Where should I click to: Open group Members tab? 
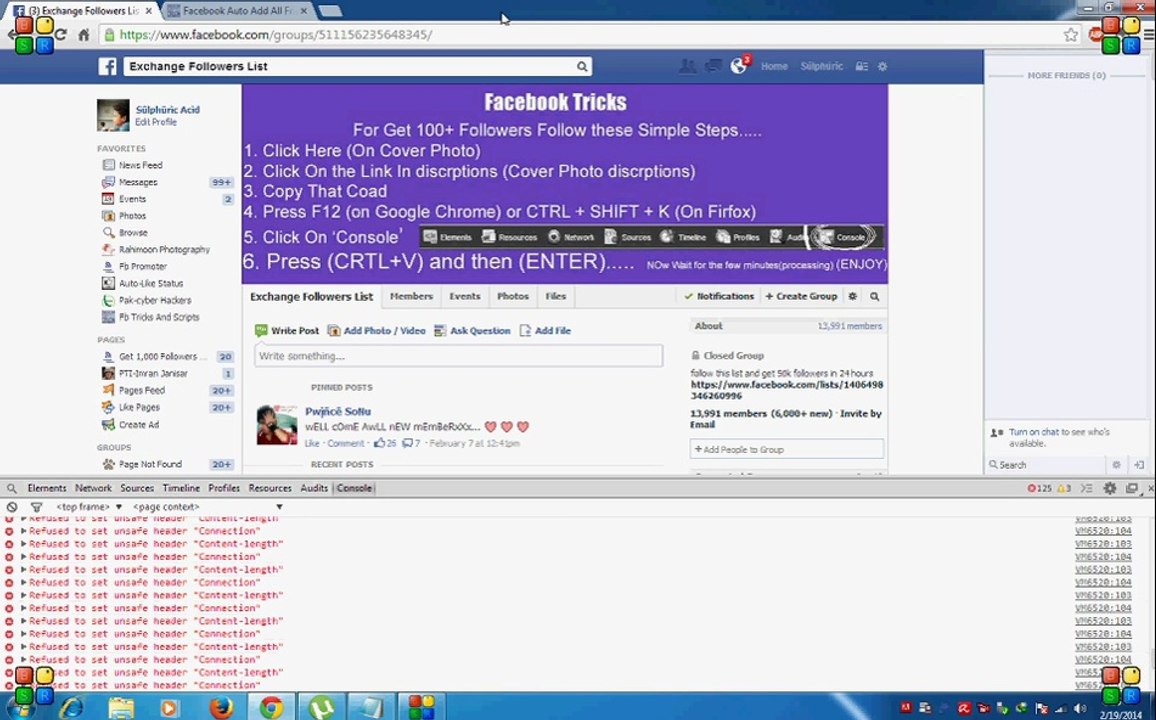point(411,296)
